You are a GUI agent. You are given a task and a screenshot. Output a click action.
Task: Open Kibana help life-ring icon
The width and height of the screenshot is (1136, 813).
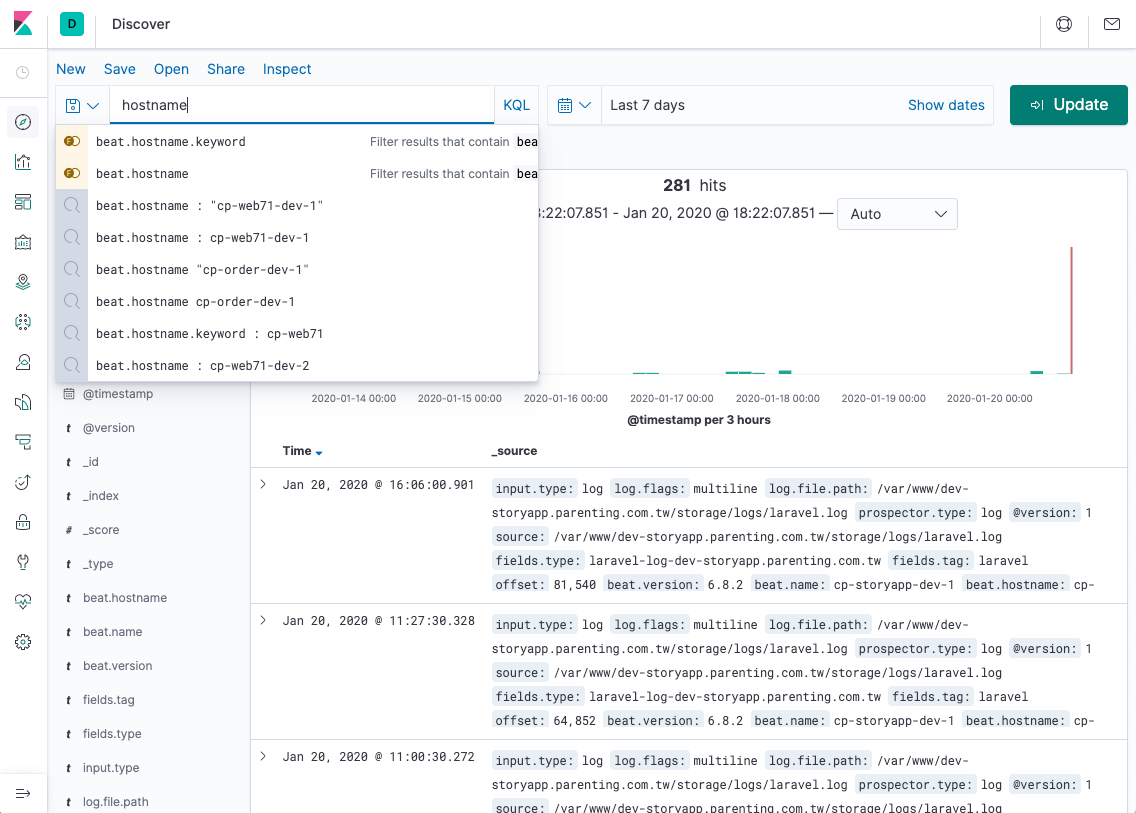(1063, 24)
